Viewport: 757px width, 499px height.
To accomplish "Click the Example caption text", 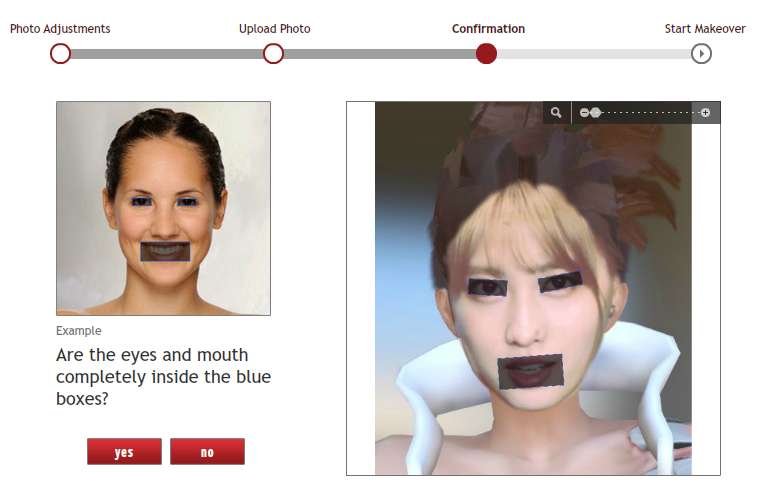I will coord(79,331).
